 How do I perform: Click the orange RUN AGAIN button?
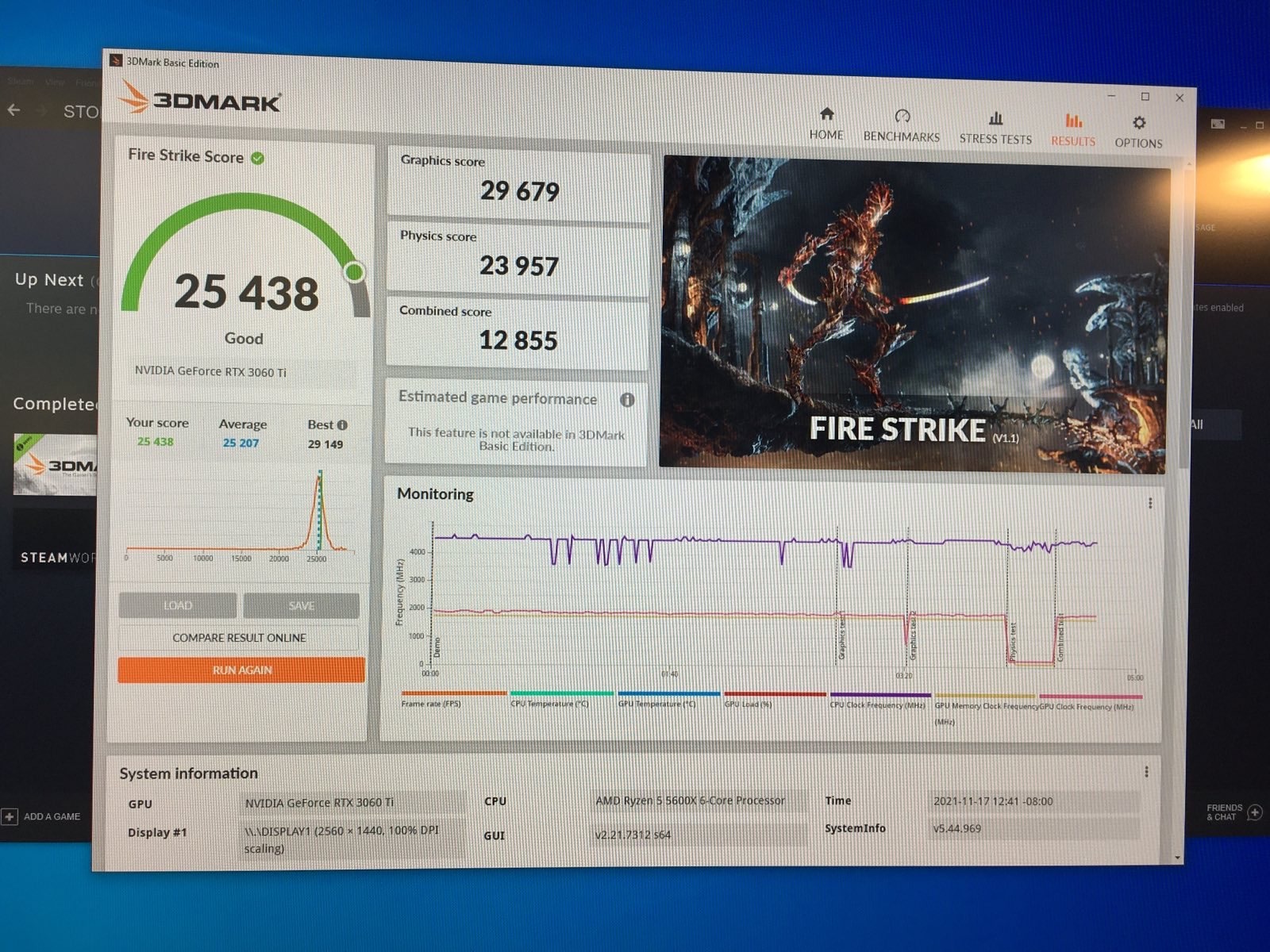click(241, 670)
